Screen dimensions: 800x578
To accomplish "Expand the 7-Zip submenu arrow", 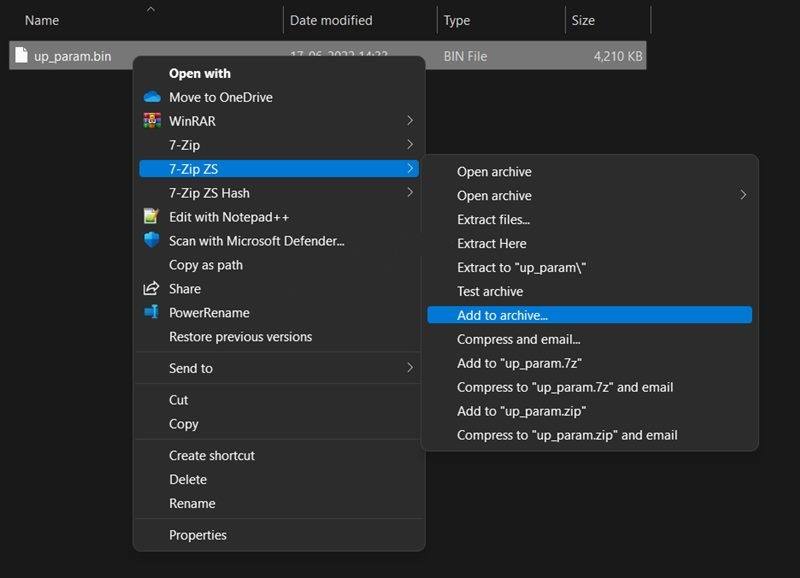I will 410,144.
